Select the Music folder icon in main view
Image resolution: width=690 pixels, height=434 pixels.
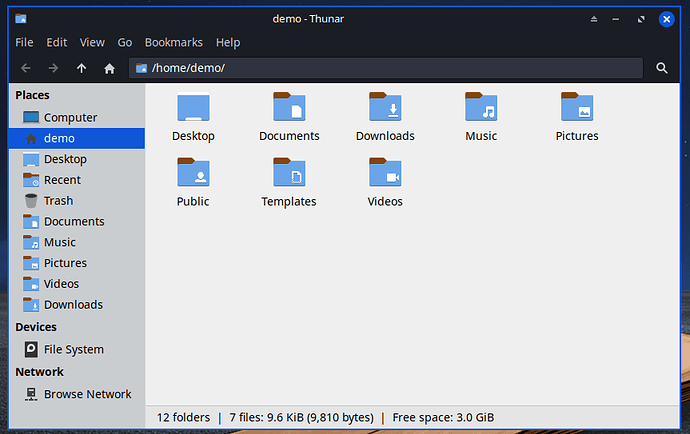[481, 108]
